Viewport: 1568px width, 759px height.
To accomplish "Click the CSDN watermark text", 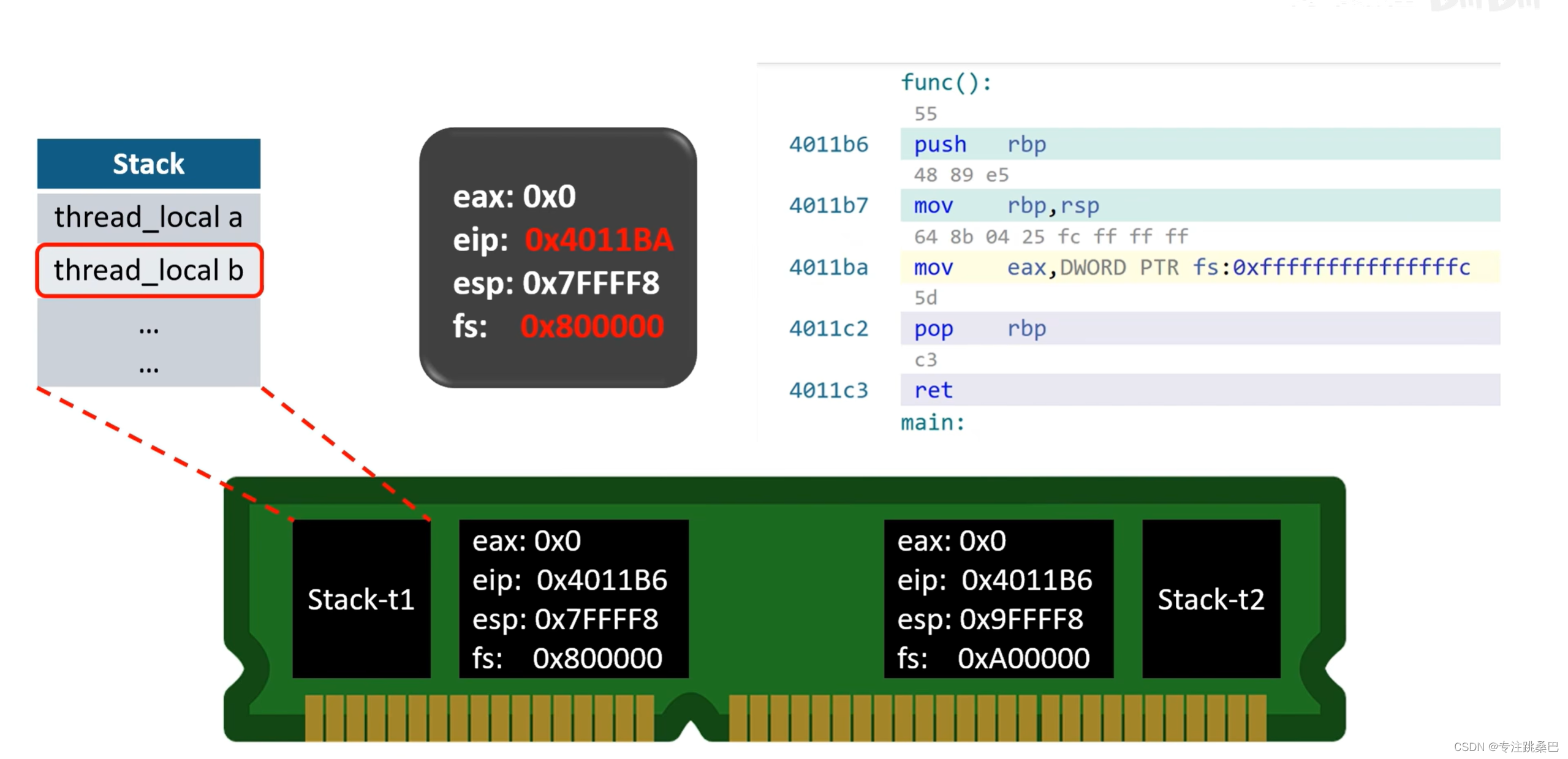I will pyautogui.click(x=1505, y=747).
